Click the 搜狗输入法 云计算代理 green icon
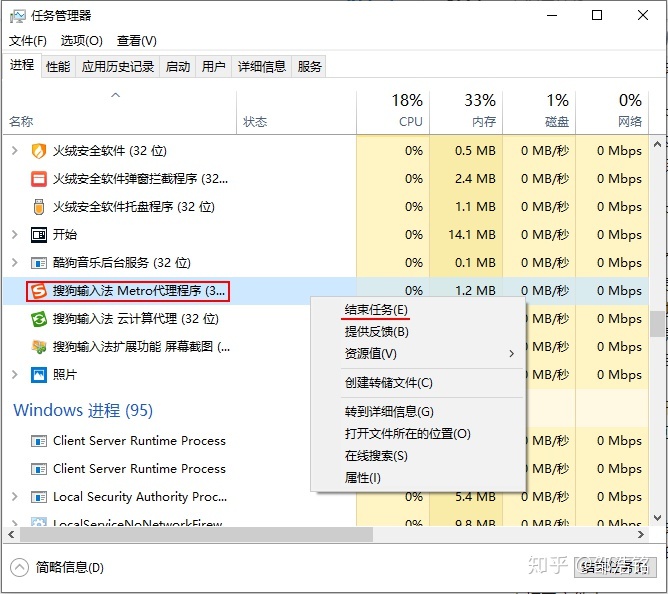The image size is (668, 594). [39, 319]
